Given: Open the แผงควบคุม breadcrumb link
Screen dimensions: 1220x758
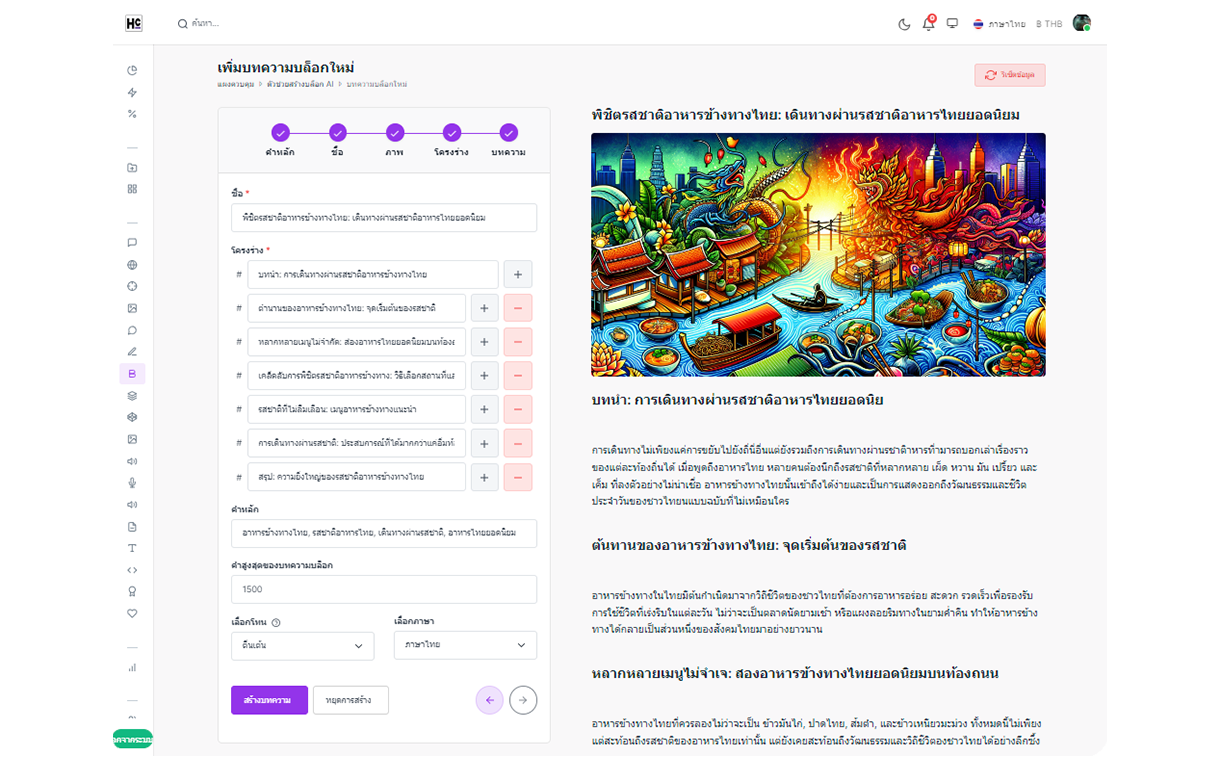Looking at the screenshot, I should 235,84.
